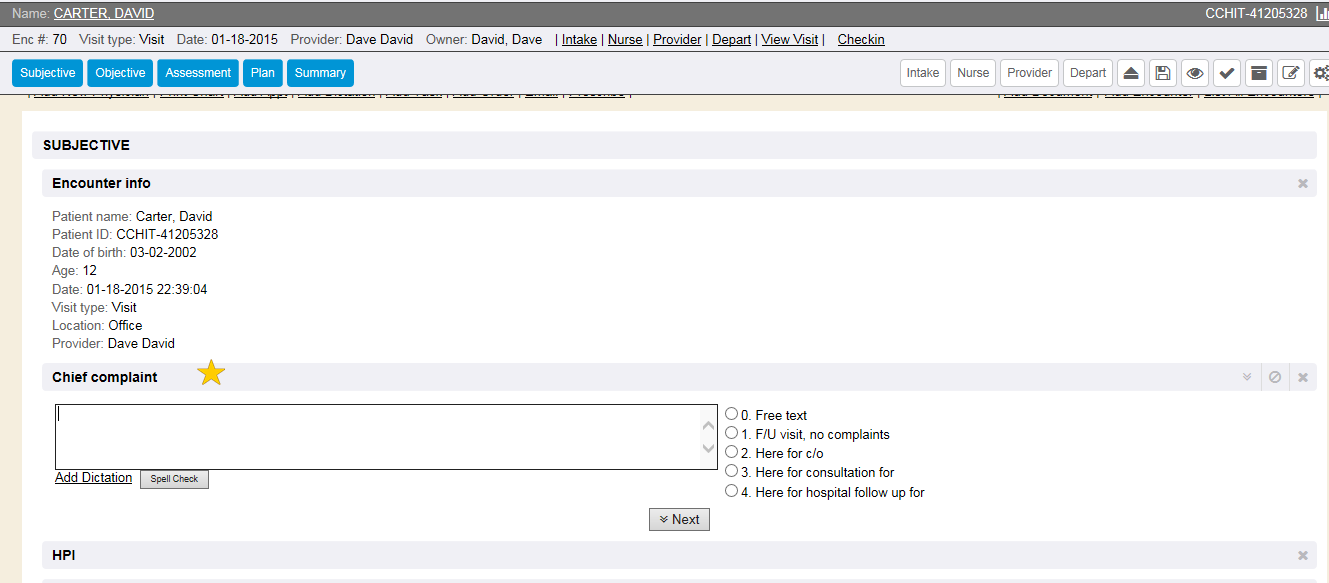1329x583 pixels.
Task: Click the Add Dictation link
Action: coord(93,478)
